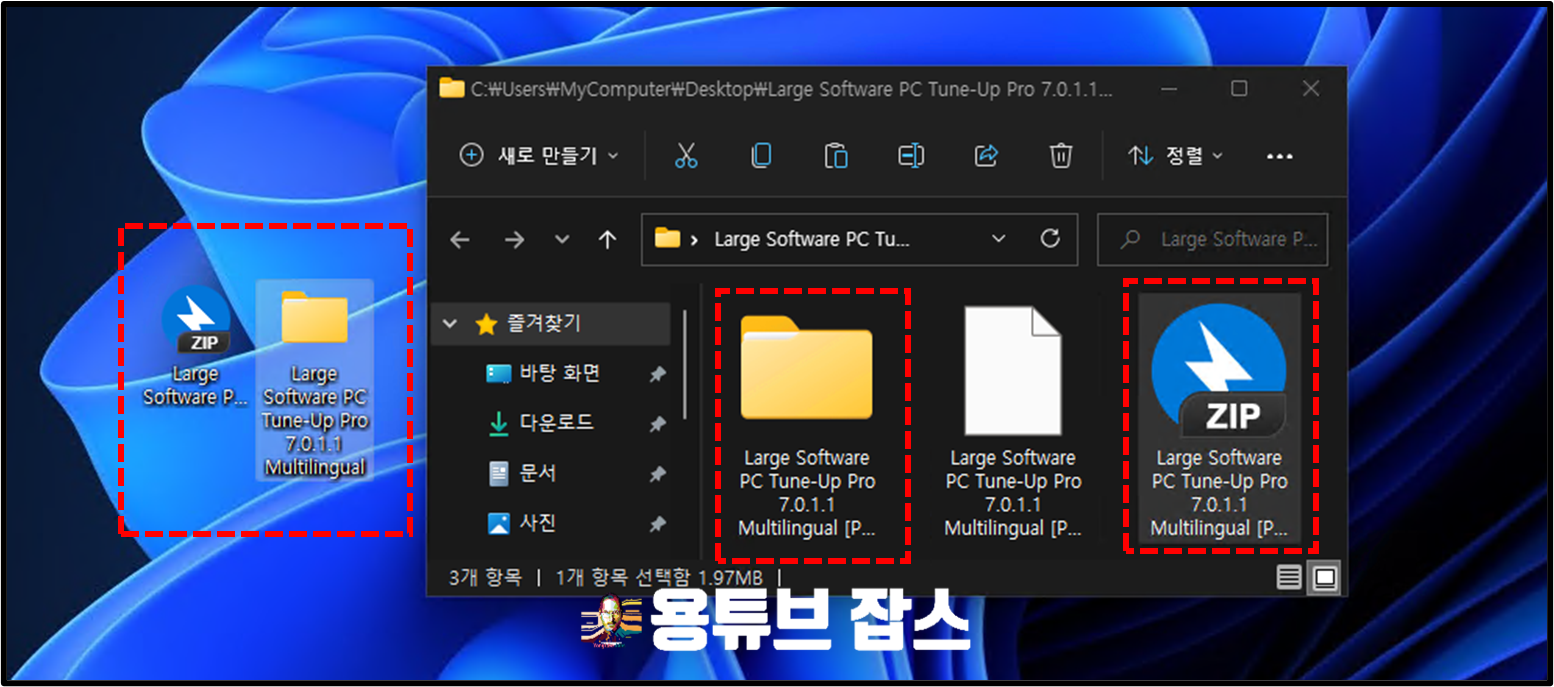The width and height of the screenshot is (1554, 687).
Task: Focus the search box in Explorer
Action: click(x=1212, y=239)
